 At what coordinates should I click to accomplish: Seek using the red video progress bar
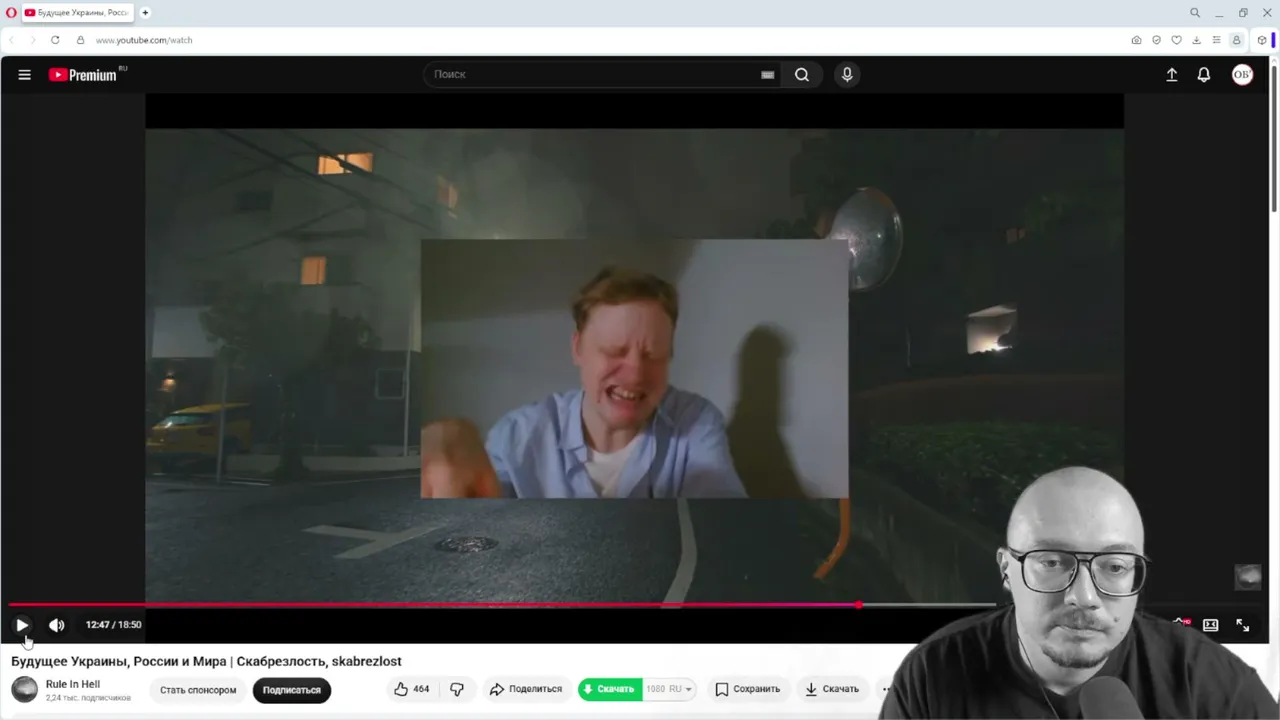tap(500, 605)
